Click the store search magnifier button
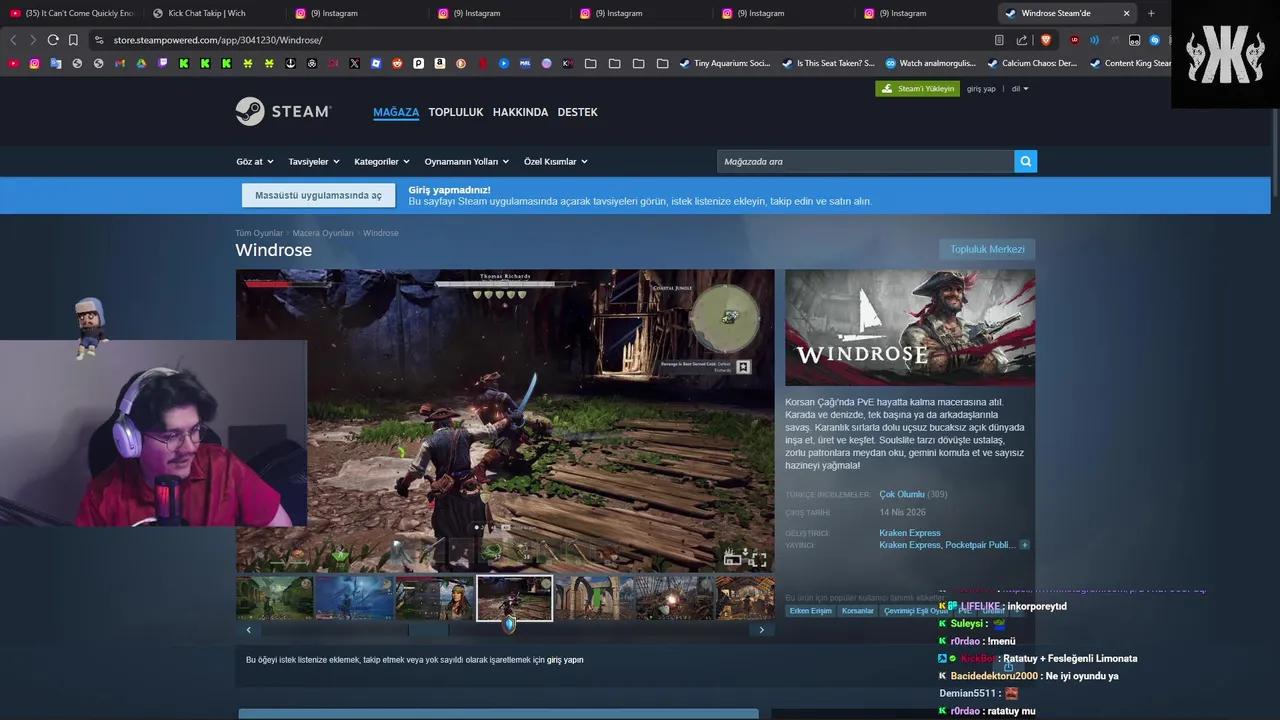The width and height of the screenshot is (1280, 720). click(1025, 161)
